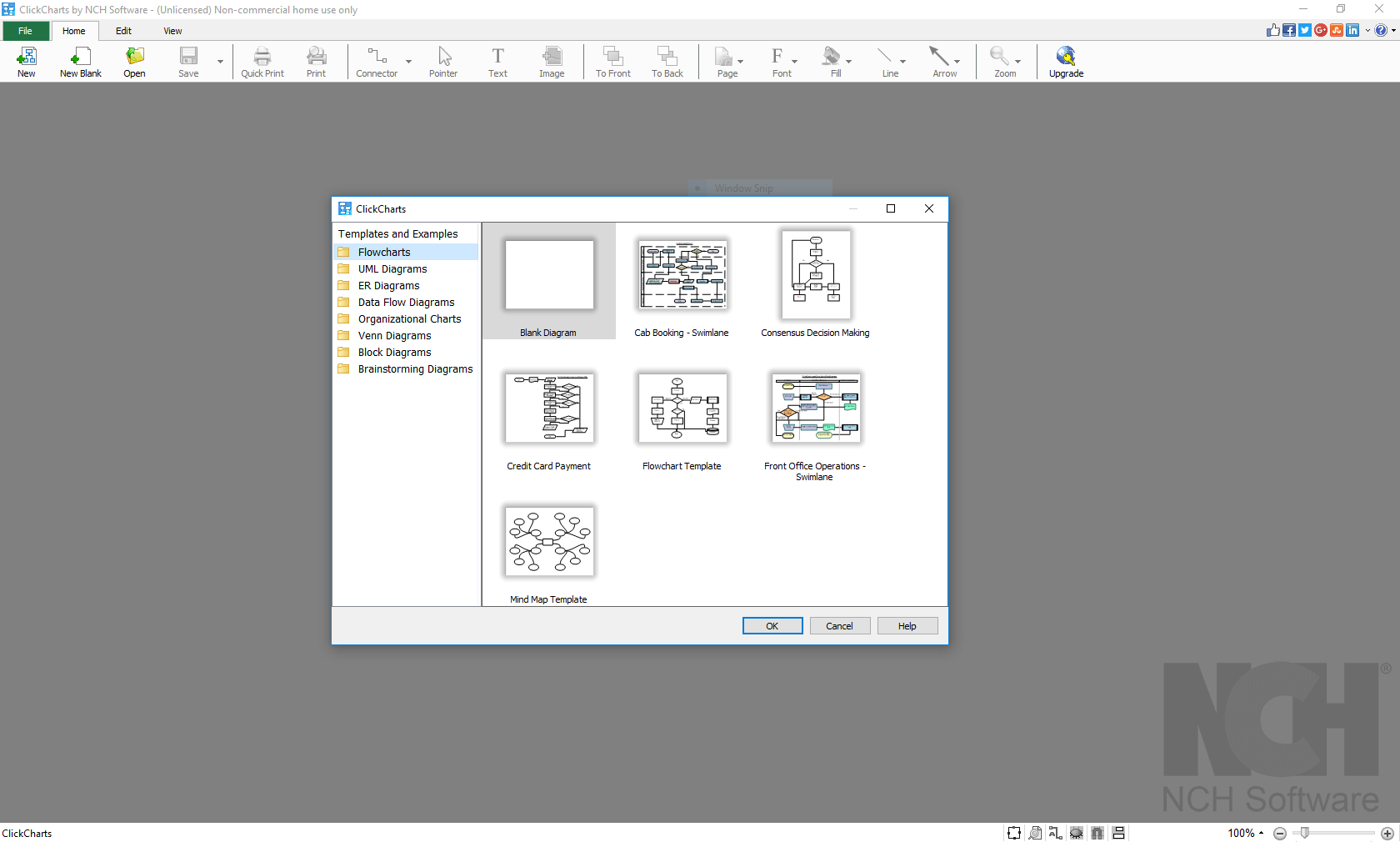Open the View menu
The width and height of the screenshot is (1400, 842).
tap(172, 31)
